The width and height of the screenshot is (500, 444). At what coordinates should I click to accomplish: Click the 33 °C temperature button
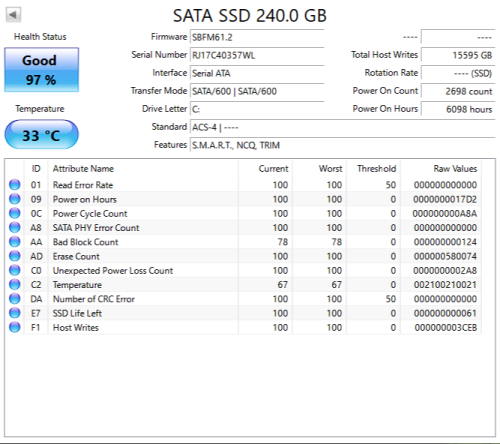click(x=41, y=135)
